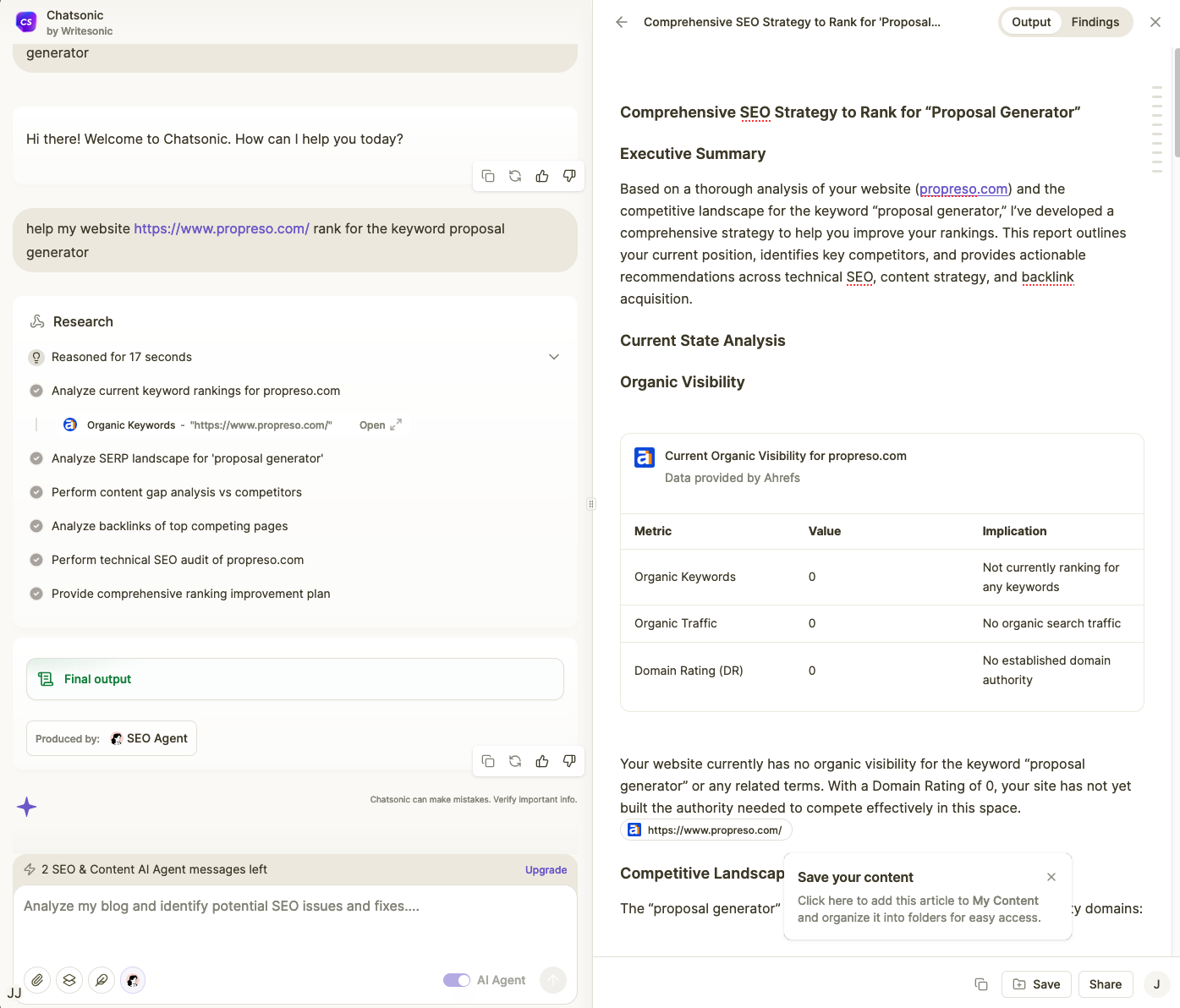1180x1008 pixels.
Task: Click the Share button
Action: (1106, 984)
